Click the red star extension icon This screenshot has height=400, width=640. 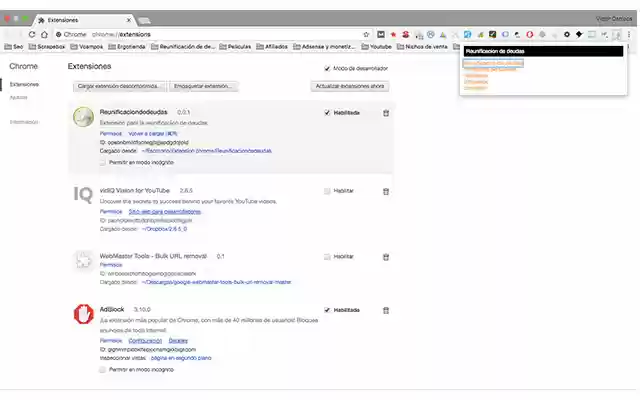click(393, 35)
